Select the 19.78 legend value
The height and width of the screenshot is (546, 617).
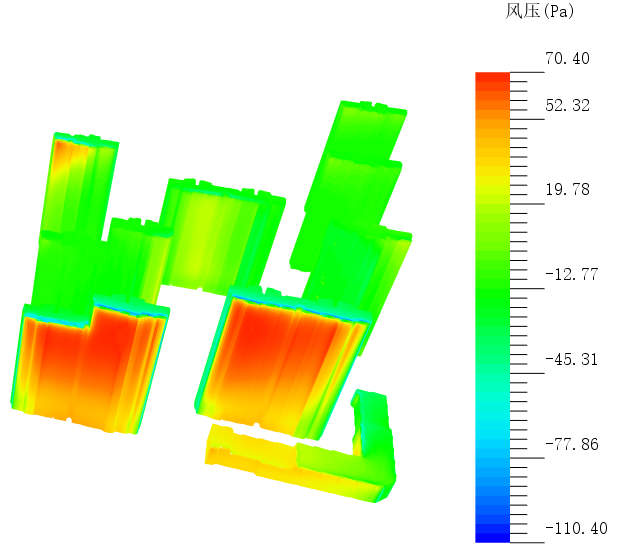point(567,190)
